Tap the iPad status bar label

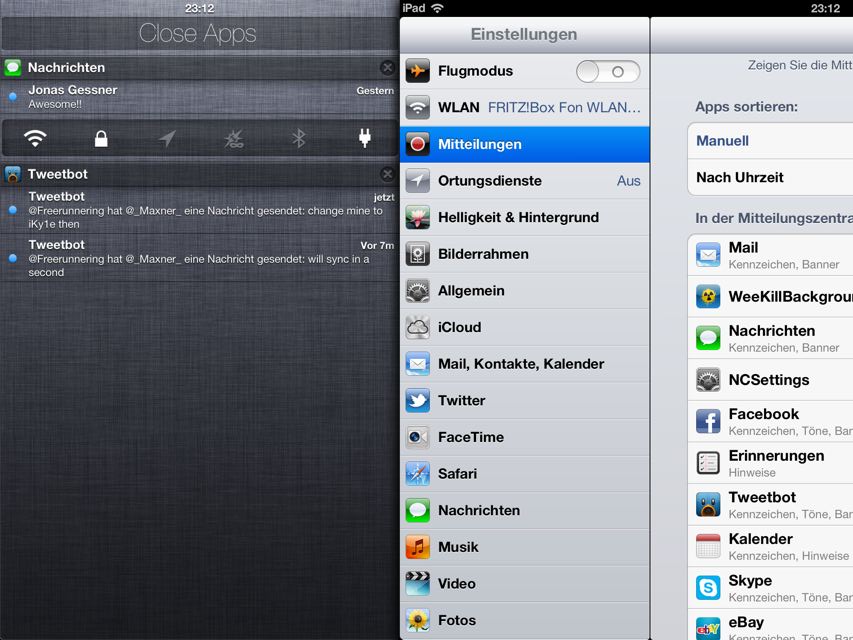[x=413, y=8]
